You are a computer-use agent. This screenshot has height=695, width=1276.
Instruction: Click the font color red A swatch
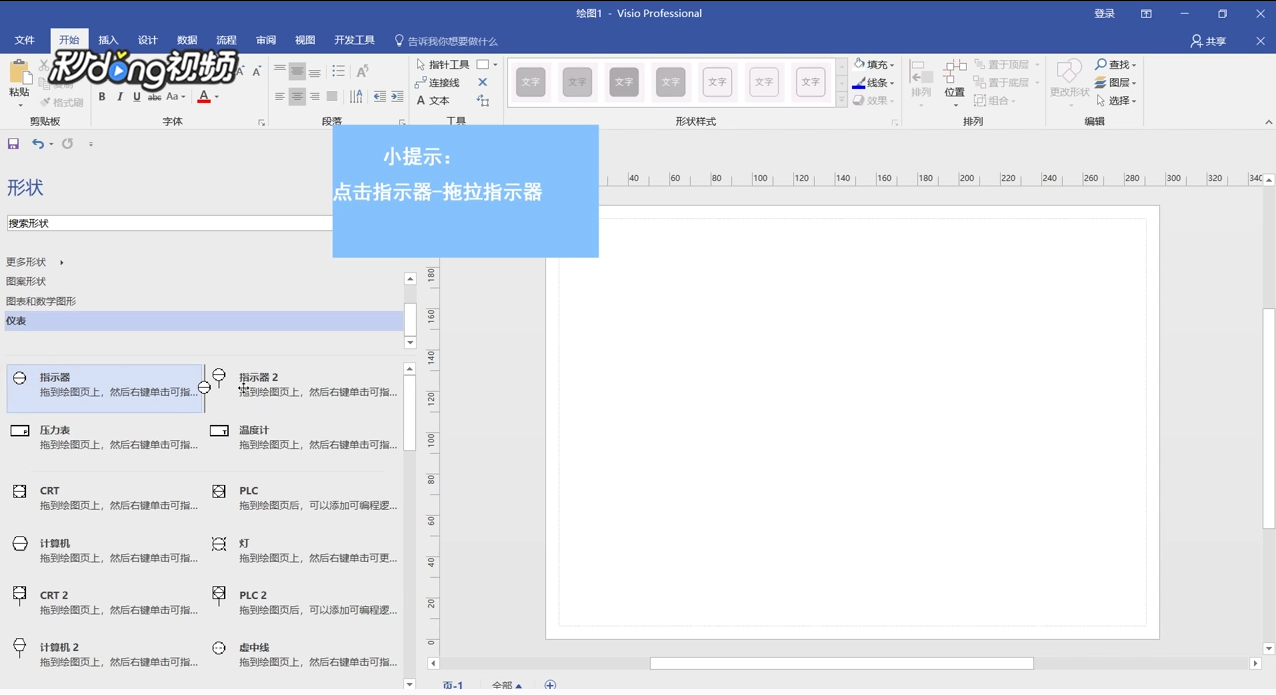204,97
